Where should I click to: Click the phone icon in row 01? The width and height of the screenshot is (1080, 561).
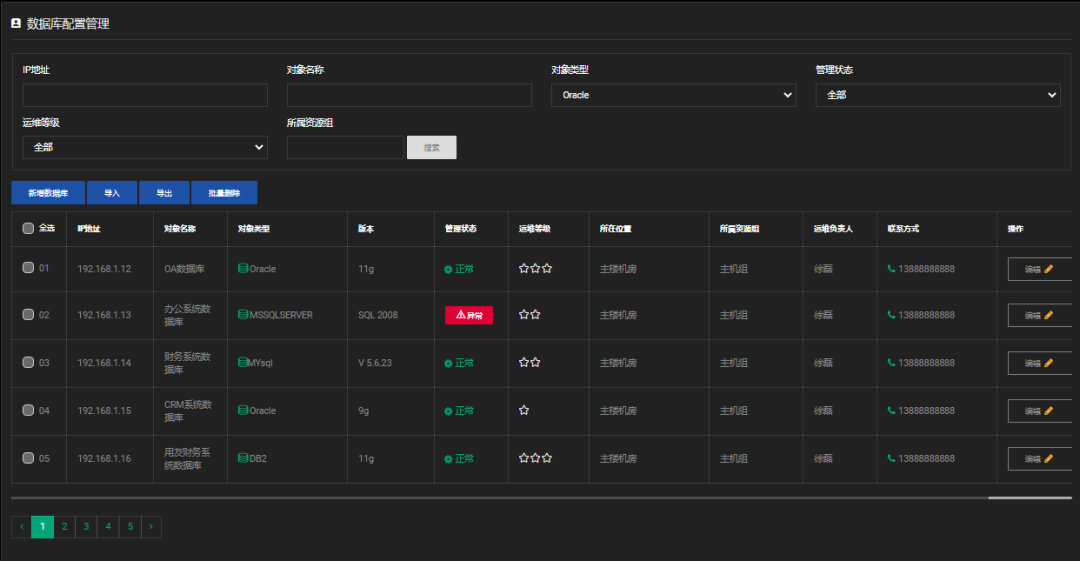tap(891, 268)
